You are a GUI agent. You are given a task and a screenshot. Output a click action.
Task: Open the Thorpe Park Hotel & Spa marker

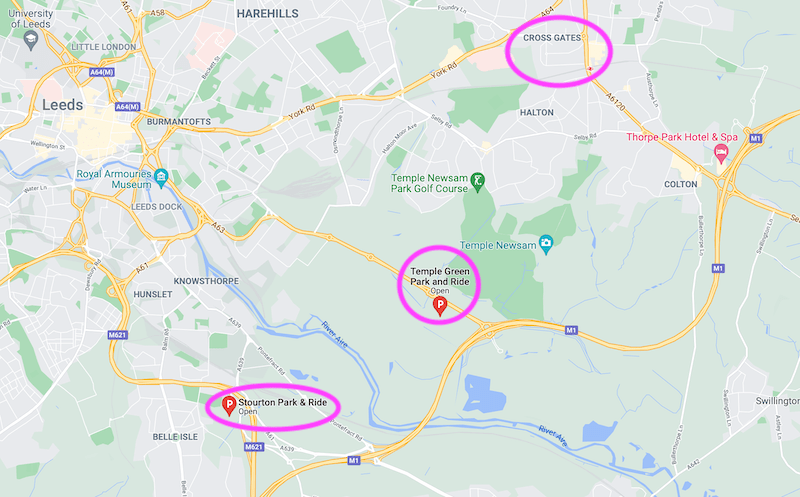(x=721, y=153)
